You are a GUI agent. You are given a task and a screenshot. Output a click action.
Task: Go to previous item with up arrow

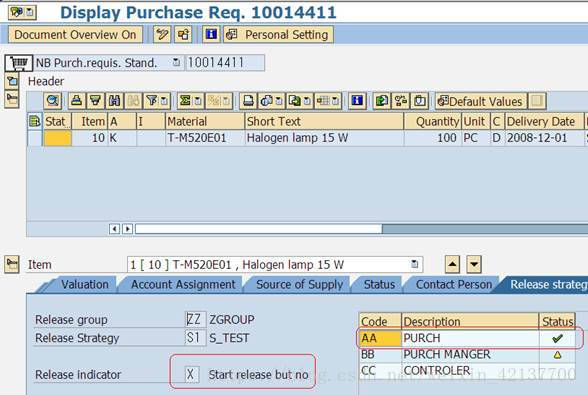(452, 264)
